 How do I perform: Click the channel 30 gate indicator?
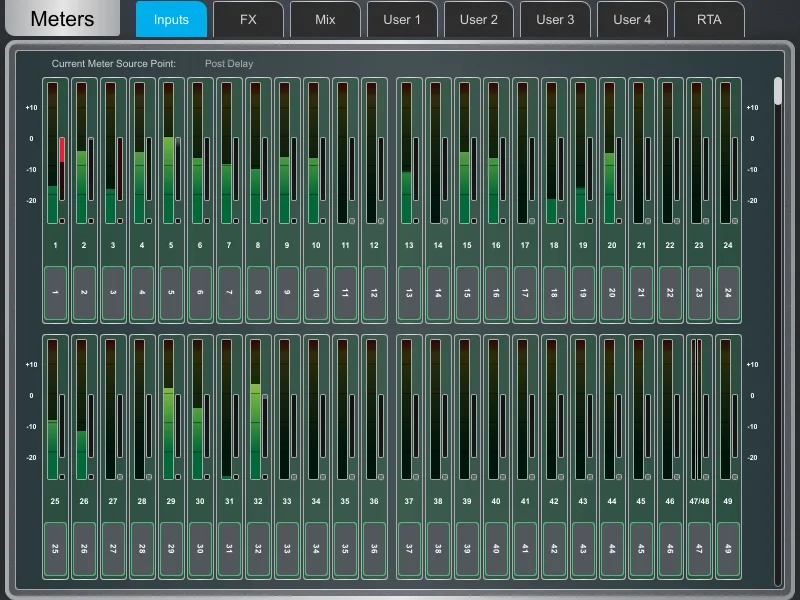tap(207, 477)
